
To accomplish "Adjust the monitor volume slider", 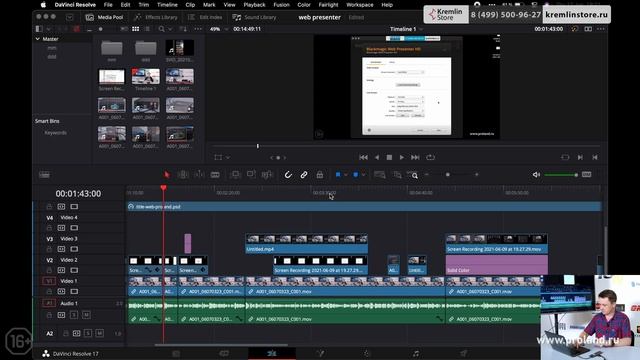I will tap(561, 175).
